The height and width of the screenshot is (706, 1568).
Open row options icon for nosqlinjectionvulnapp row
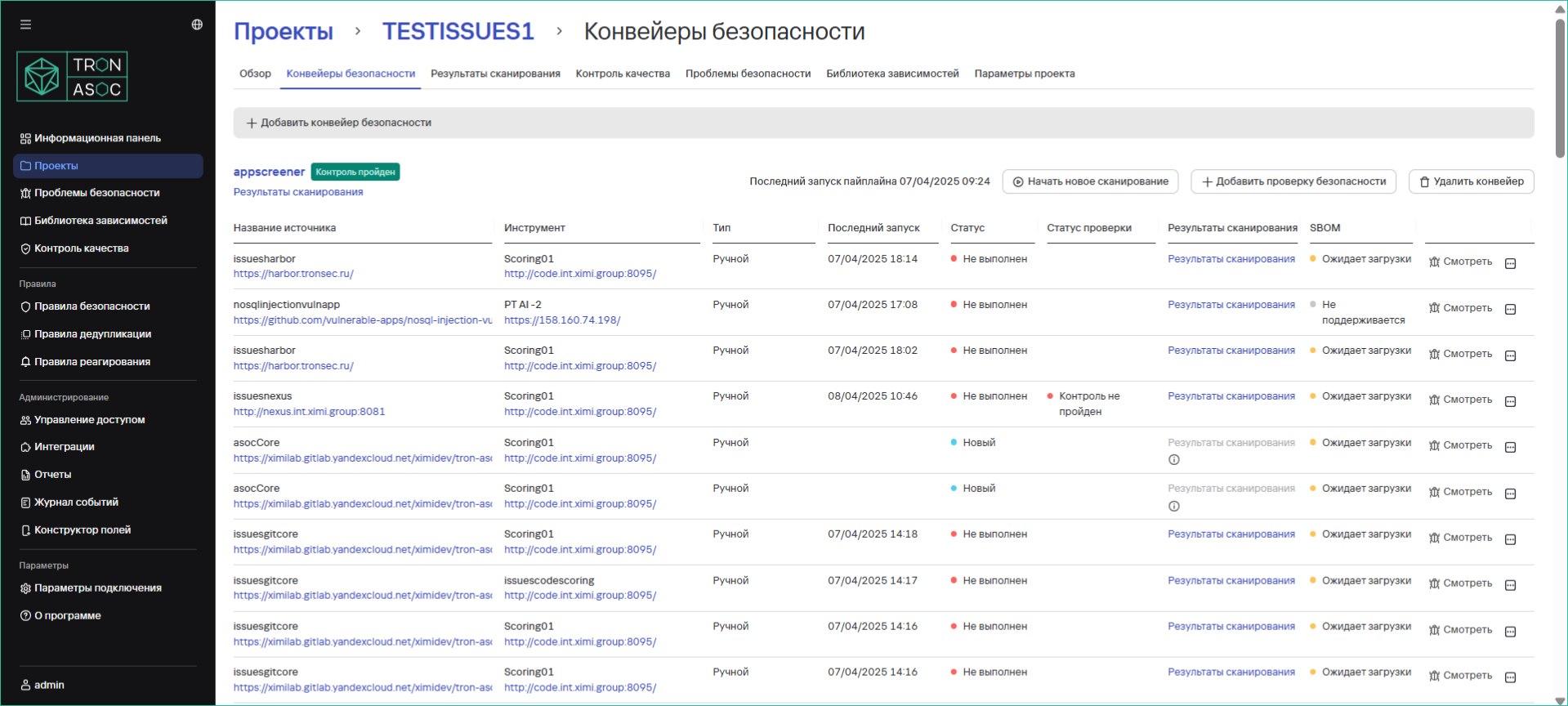point(1511,309)
